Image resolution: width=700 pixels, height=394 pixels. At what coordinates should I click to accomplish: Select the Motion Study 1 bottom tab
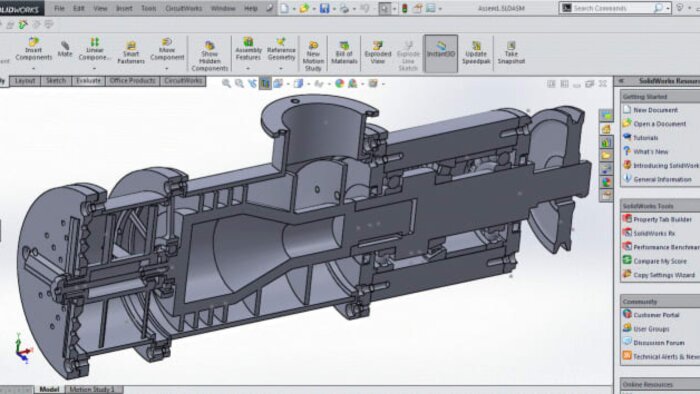(x=92, y=390)
